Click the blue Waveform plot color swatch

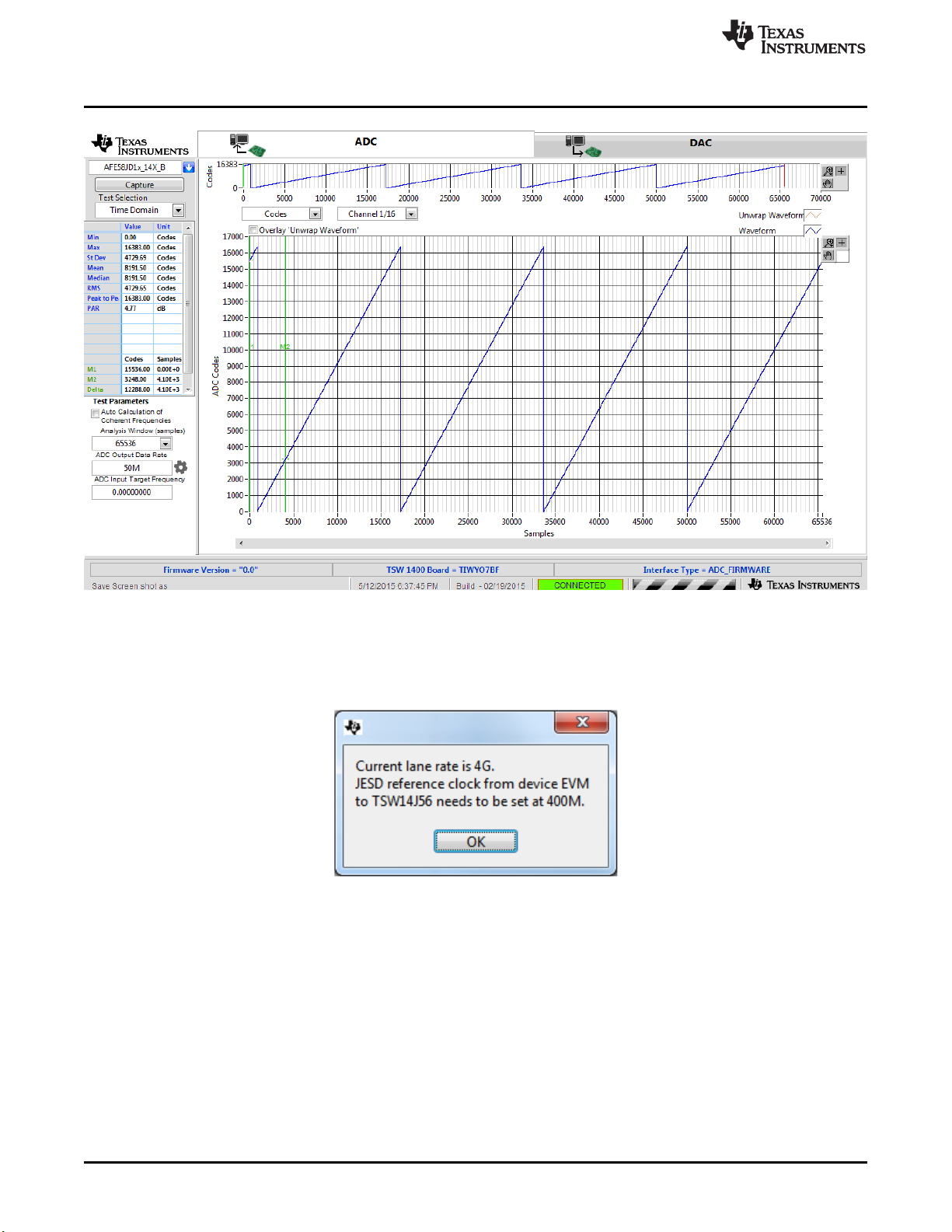812,231
